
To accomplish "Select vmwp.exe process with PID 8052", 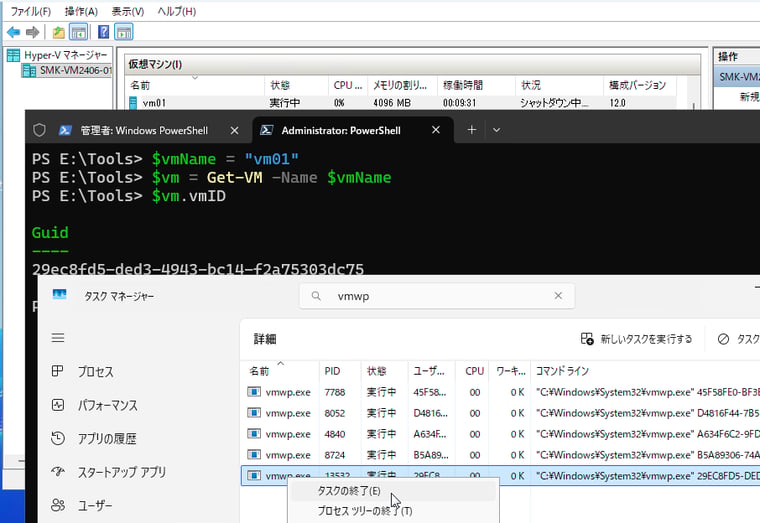I will coord(501,413).
